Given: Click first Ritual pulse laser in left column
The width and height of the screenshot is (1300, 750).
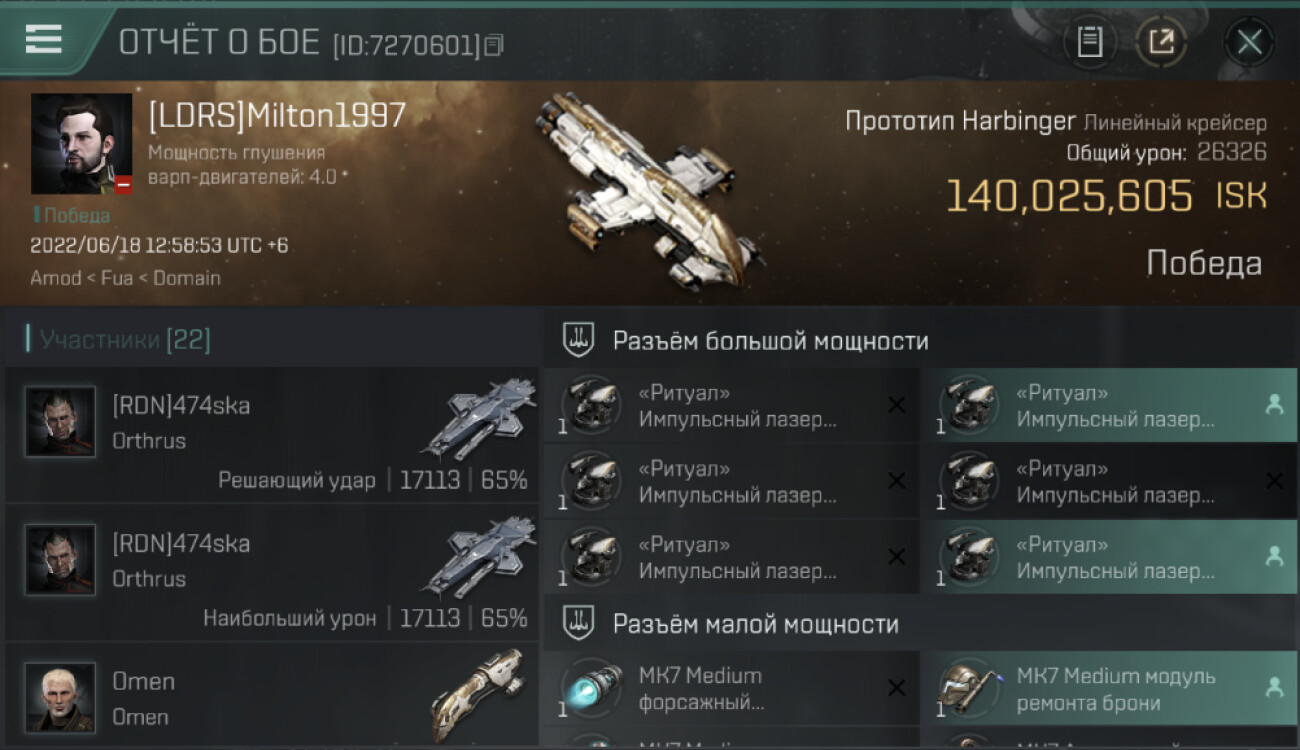Looking at the screenshot, I should coord(732,405).
